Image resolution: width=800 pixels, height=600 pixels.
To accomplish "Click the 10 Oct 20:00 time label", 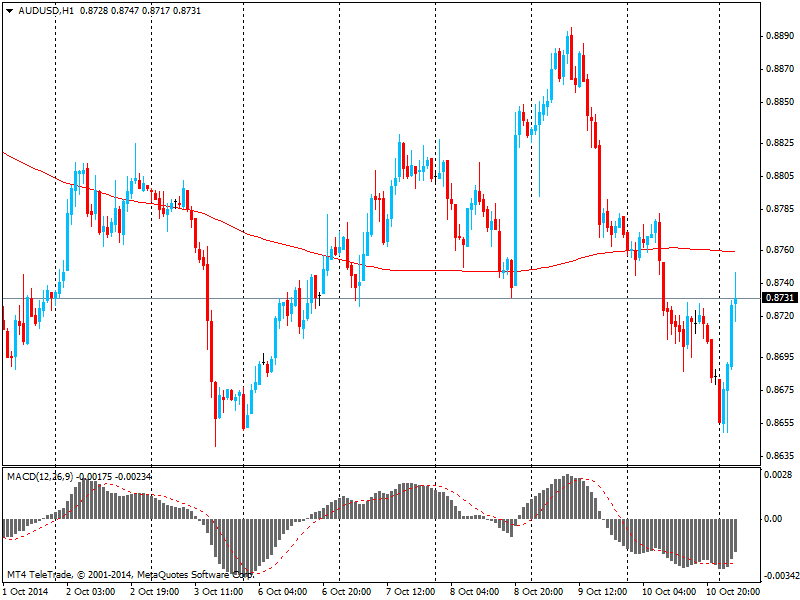I will pos(732,592).
